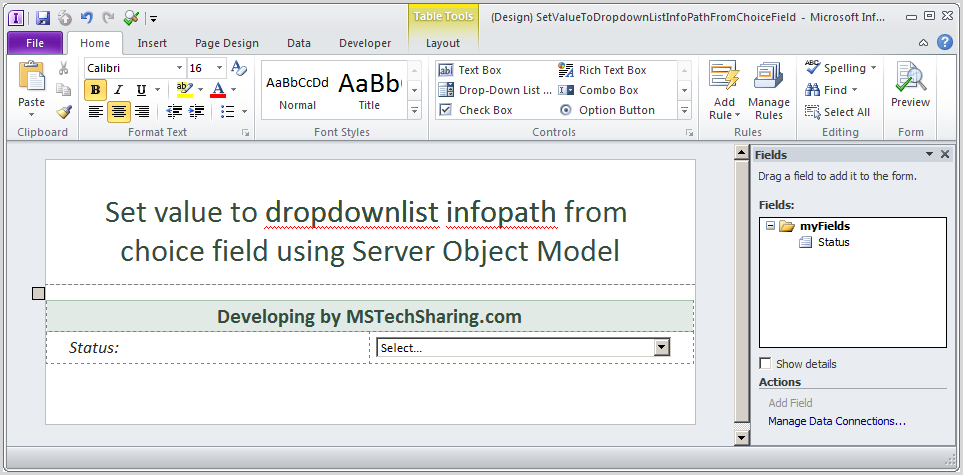Screen dimensions: 963x475
Task: Toggle center alignment
Action: point(119,112)
